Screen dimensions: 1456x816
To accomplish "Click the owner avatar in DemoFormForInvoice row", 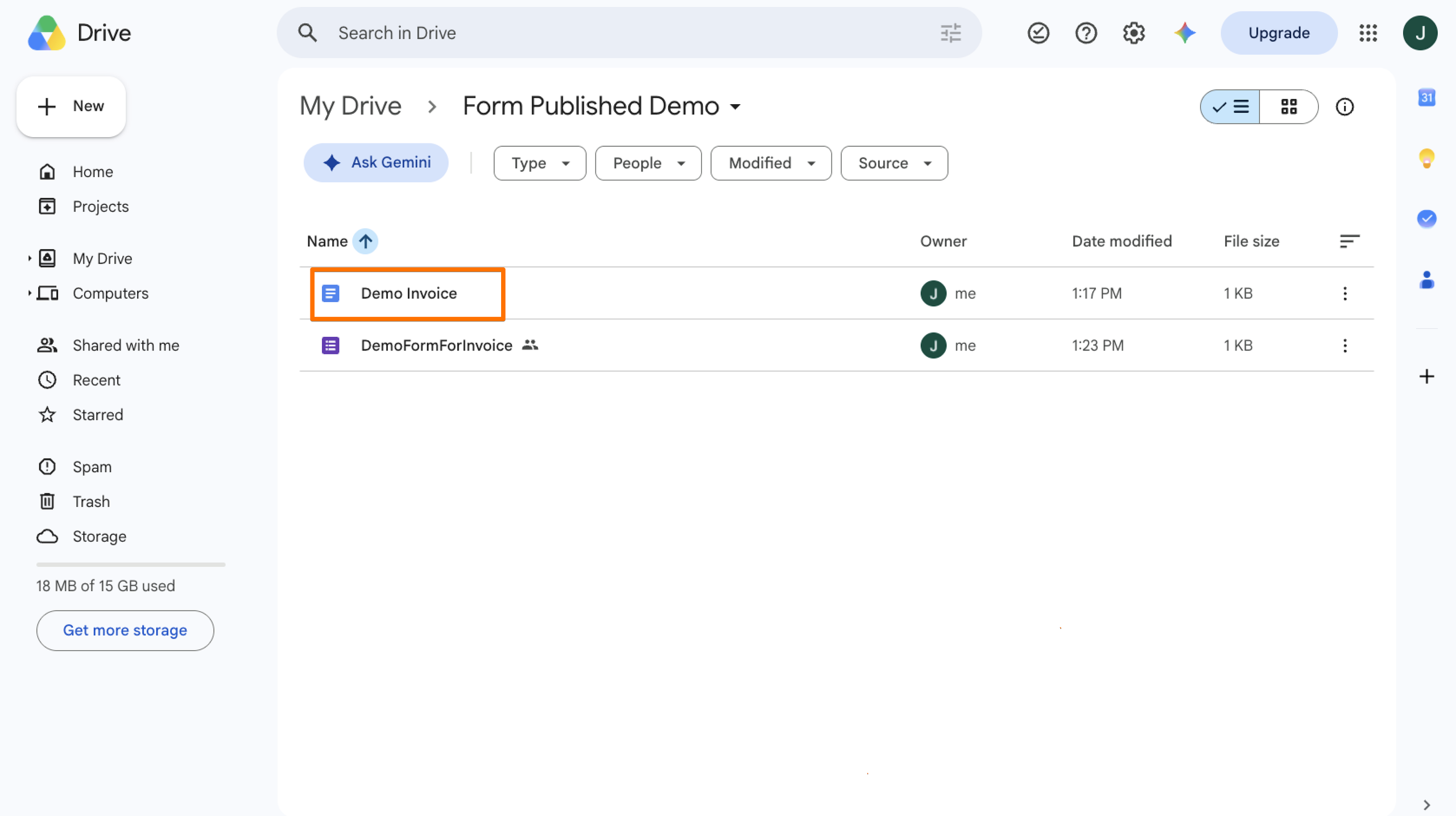I will point(933,345).
